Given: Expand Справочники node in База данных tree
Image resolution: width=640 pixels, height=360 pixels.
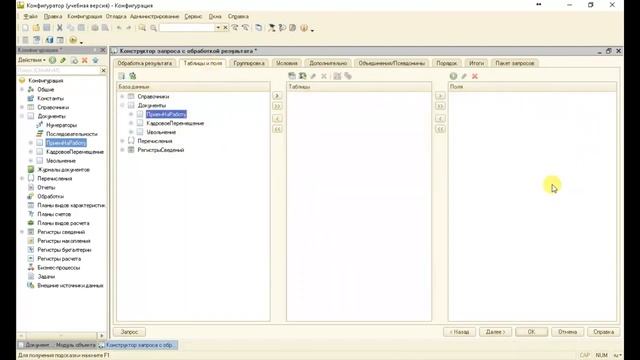Looking at the screenshot, I should coord(122,96).
